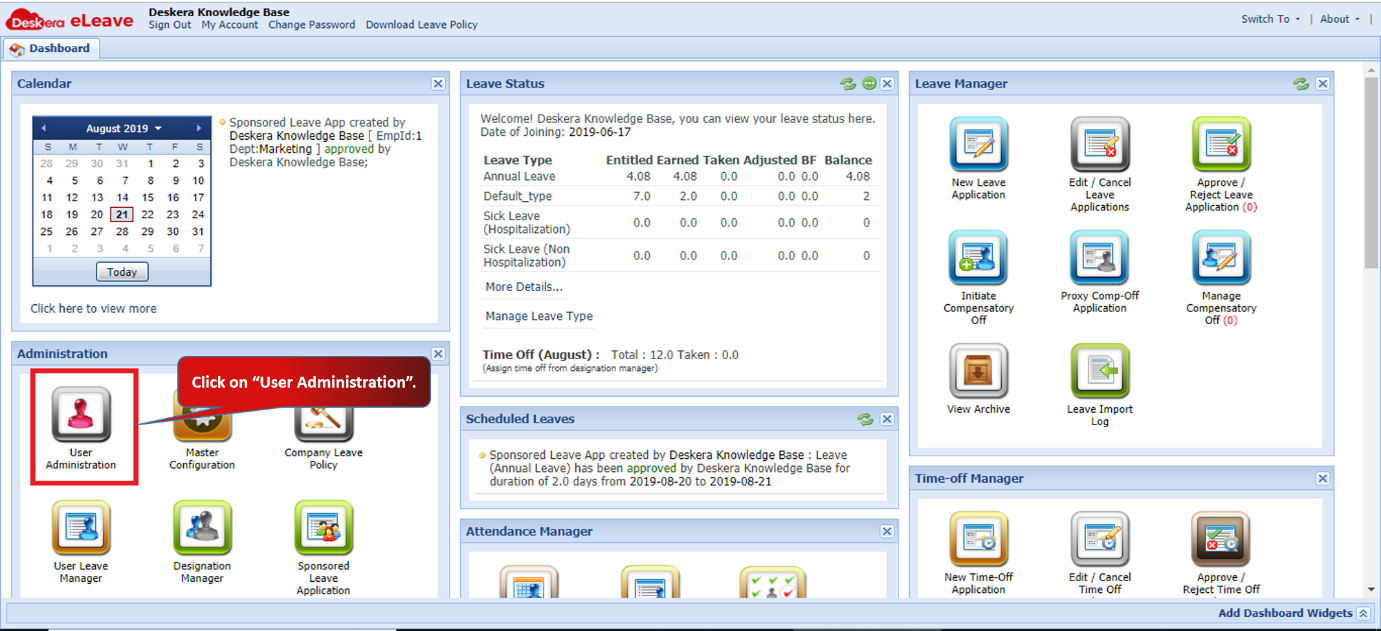Image resolution: width=1381 pixels, height=631 pixels.
Task: Click Entitled column header
Action: click(629, 160)
